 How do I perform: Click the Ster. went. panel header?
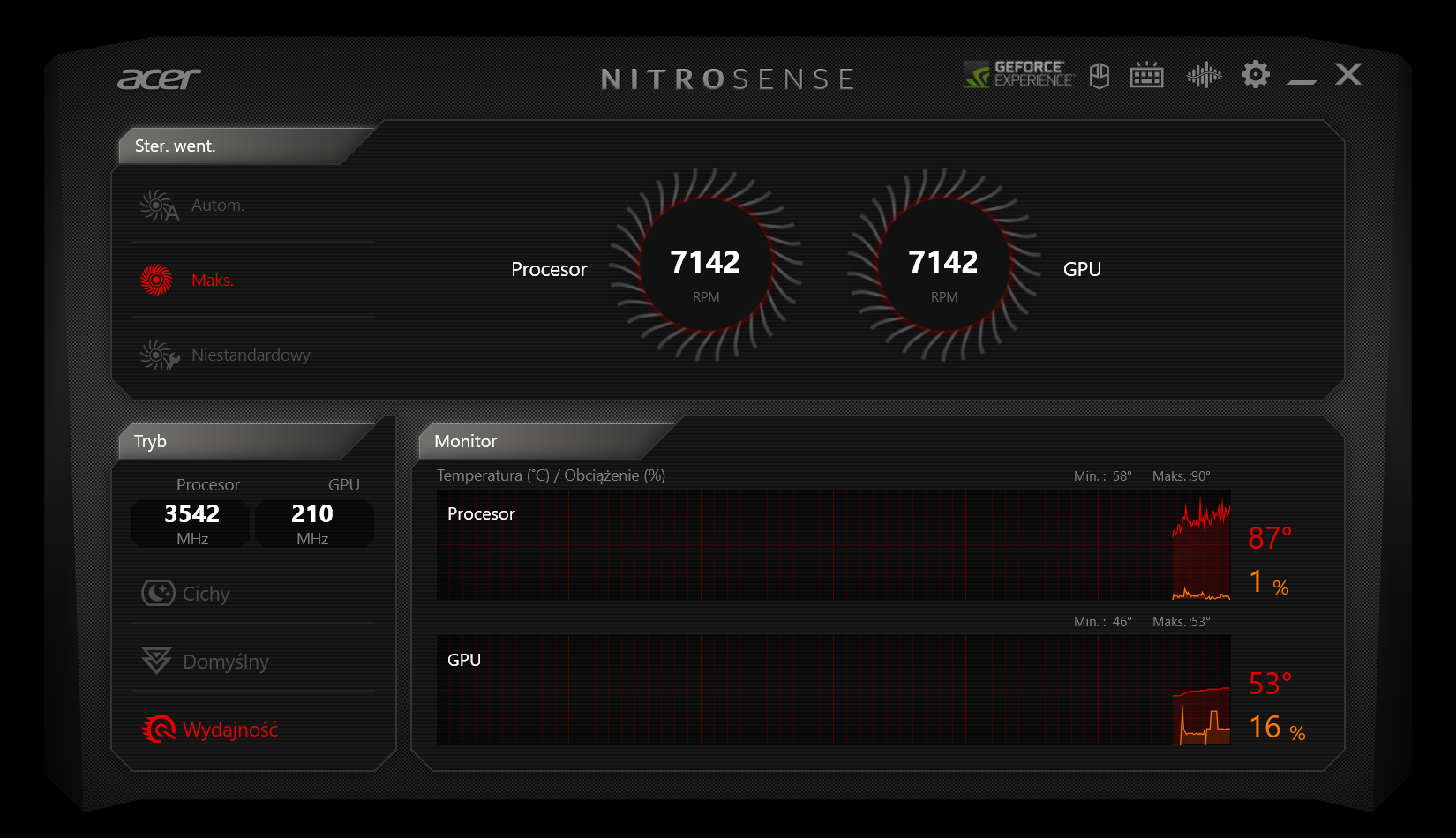245,146
